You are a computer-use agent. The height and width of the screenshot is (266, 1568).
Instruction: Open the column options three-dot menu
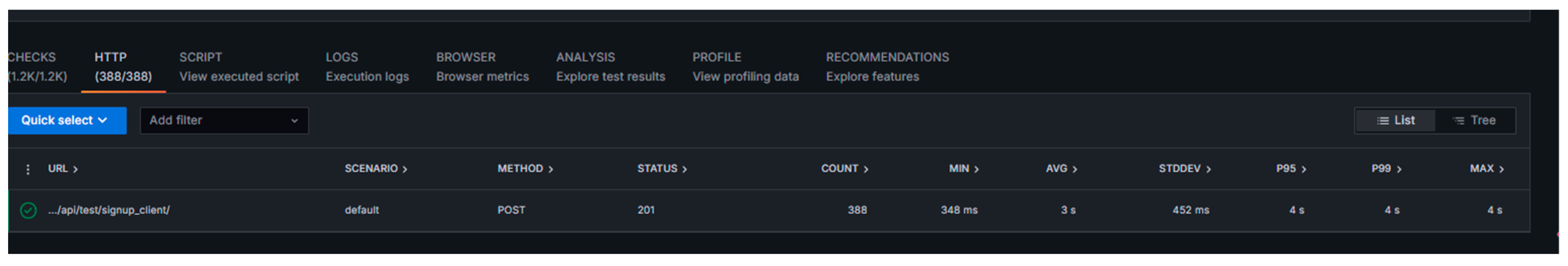(28, 169)
